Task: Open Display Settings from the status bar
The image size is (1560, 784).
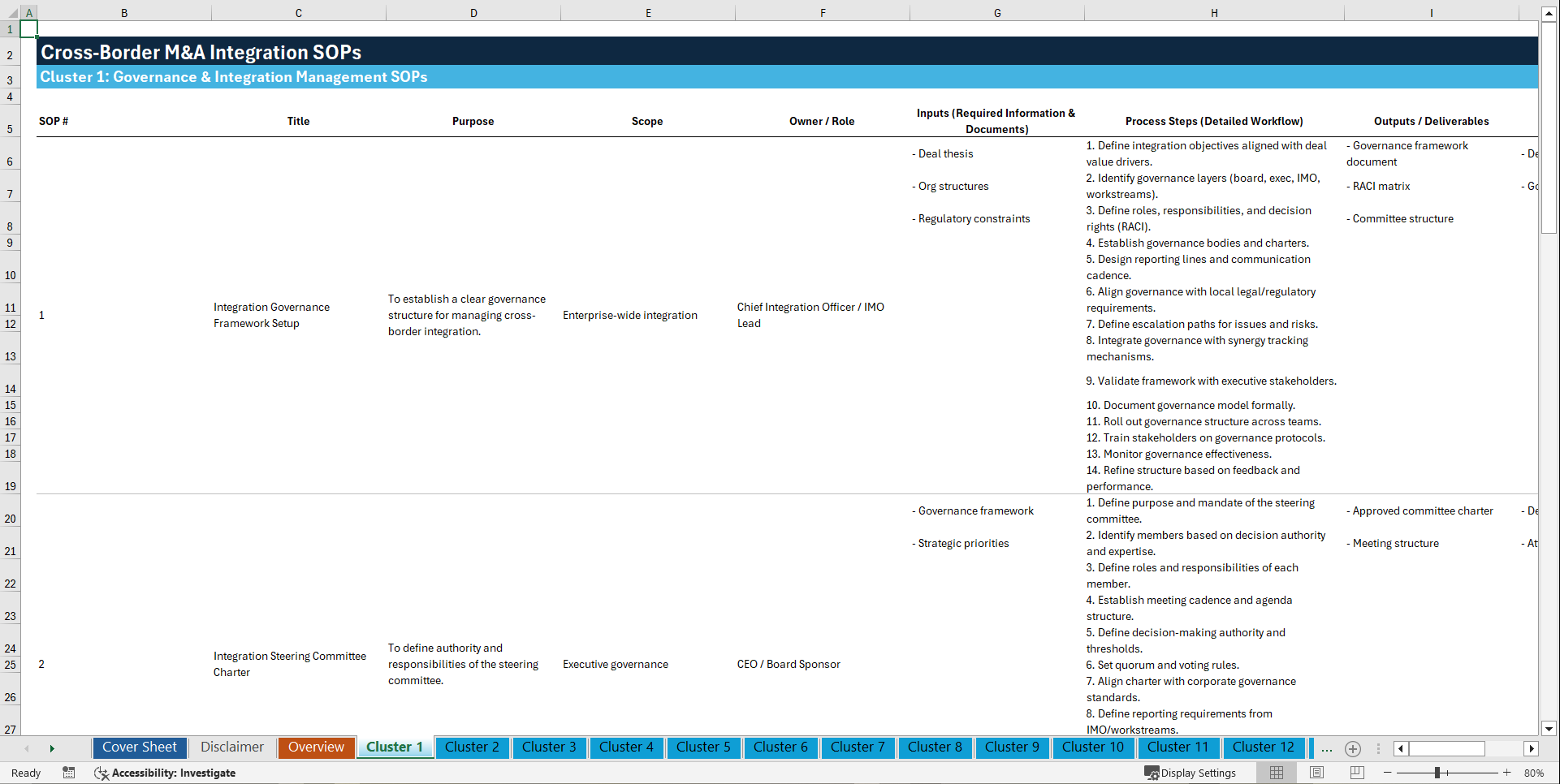Action: [x=1191, y=773]
